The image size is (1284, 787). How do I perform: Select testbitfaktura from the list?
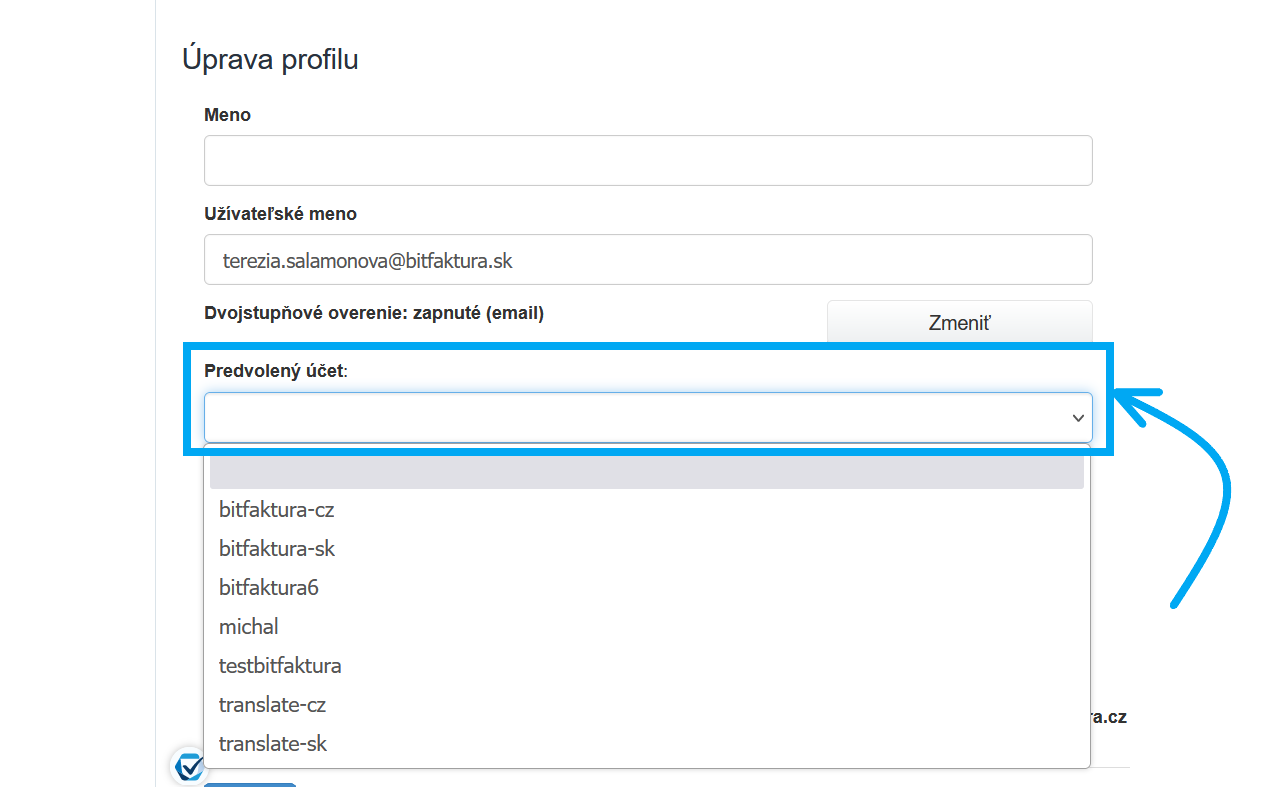(x=280, y=666)
